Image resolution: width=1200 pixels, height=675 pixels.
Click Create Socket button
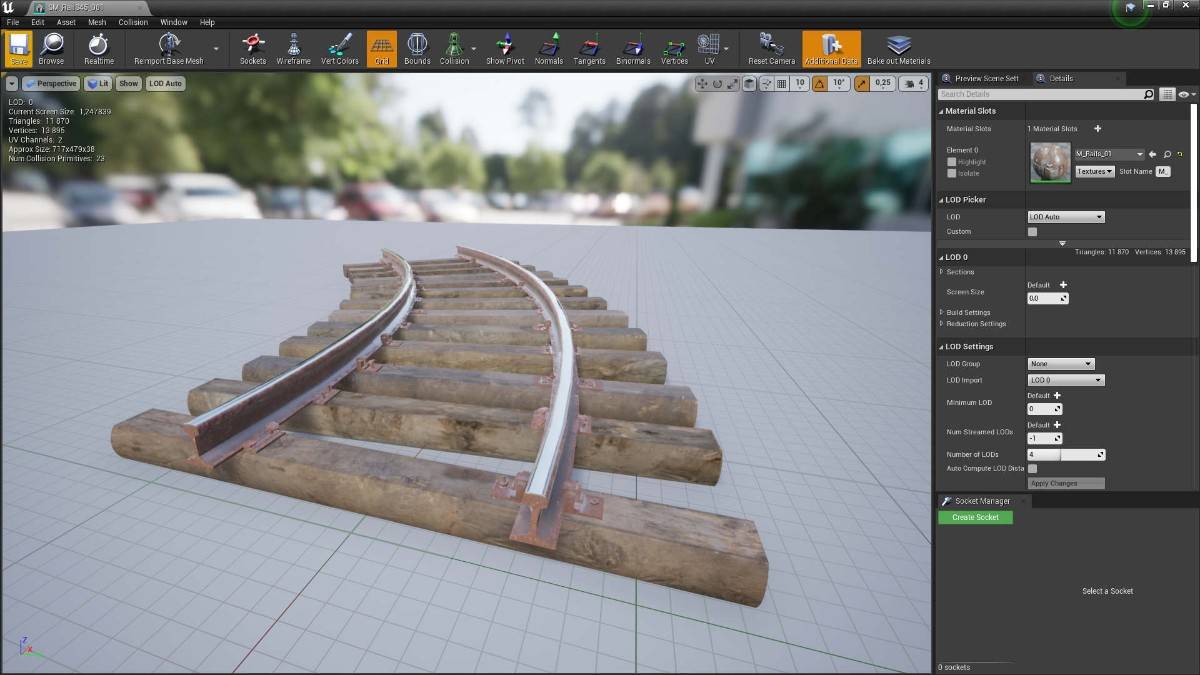click(976, 517)
